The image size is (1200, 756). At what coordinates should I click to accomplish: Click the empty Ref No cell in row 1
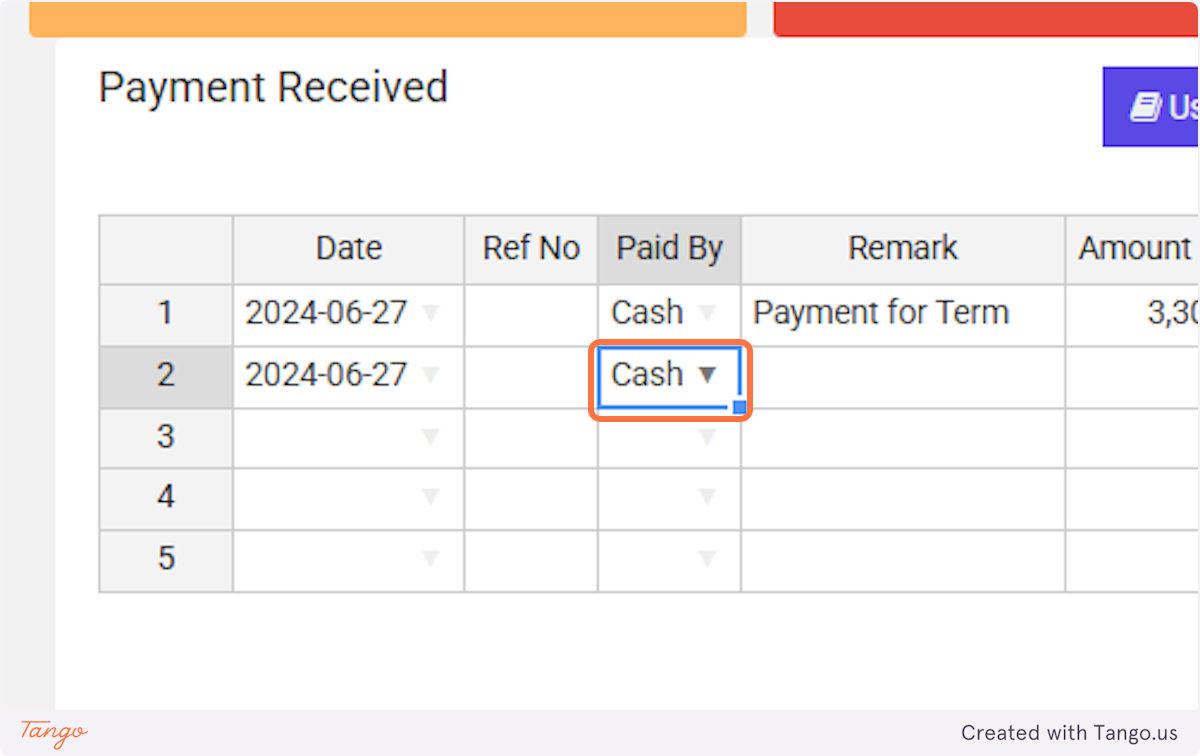(x=531, y=314)
